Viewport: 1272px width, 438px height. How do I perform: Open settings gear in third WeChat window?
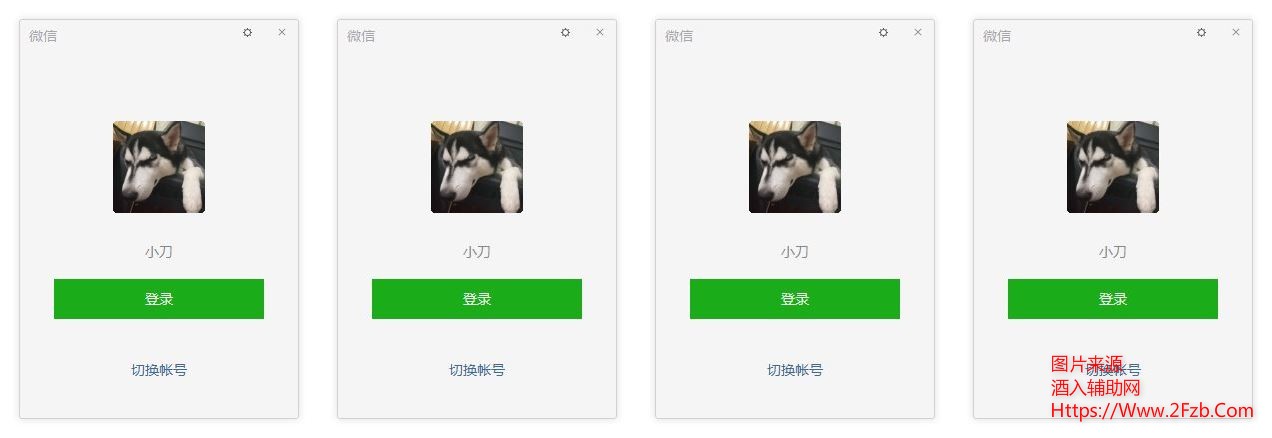(884, 32)
